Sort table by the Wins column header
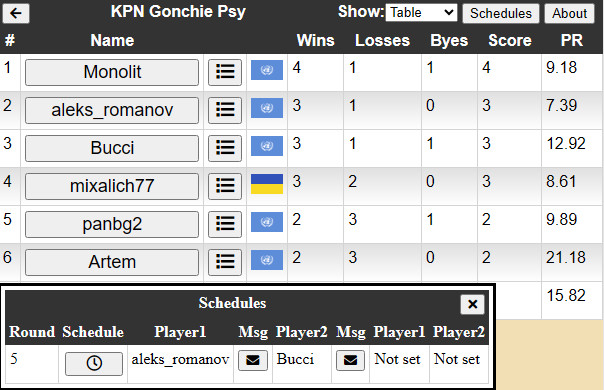This screenshot has width=604, height=390. click(x=315, y=40)
